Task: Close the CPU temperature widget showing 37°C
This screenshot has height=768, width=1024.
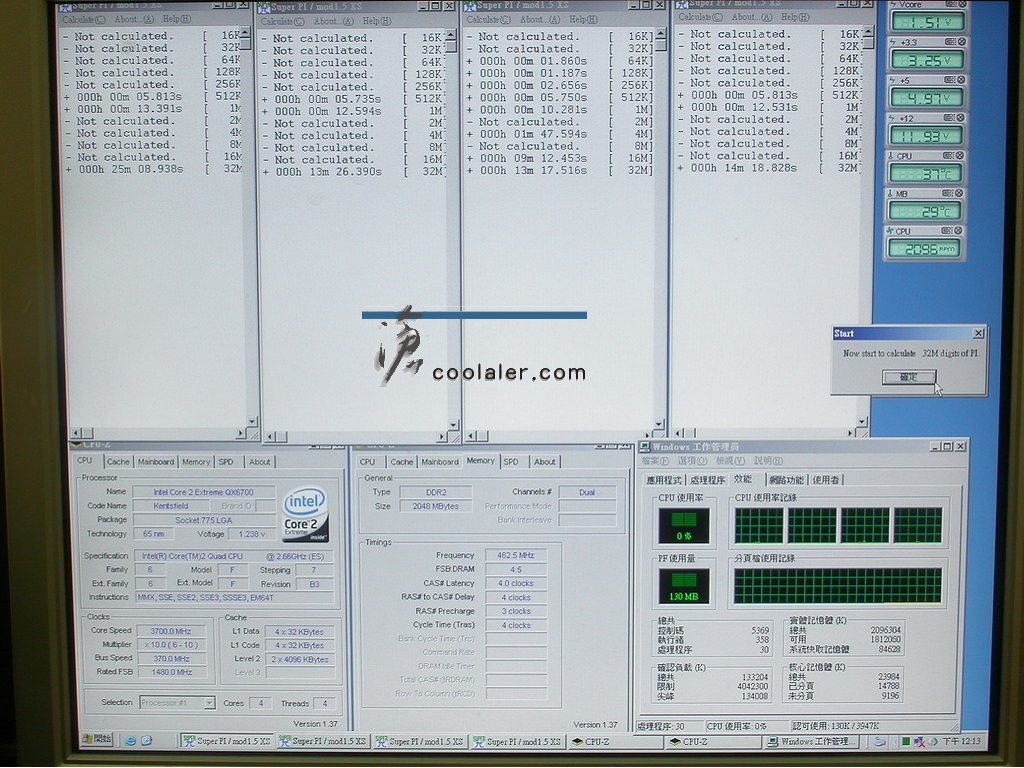Action: pos(960,156)
